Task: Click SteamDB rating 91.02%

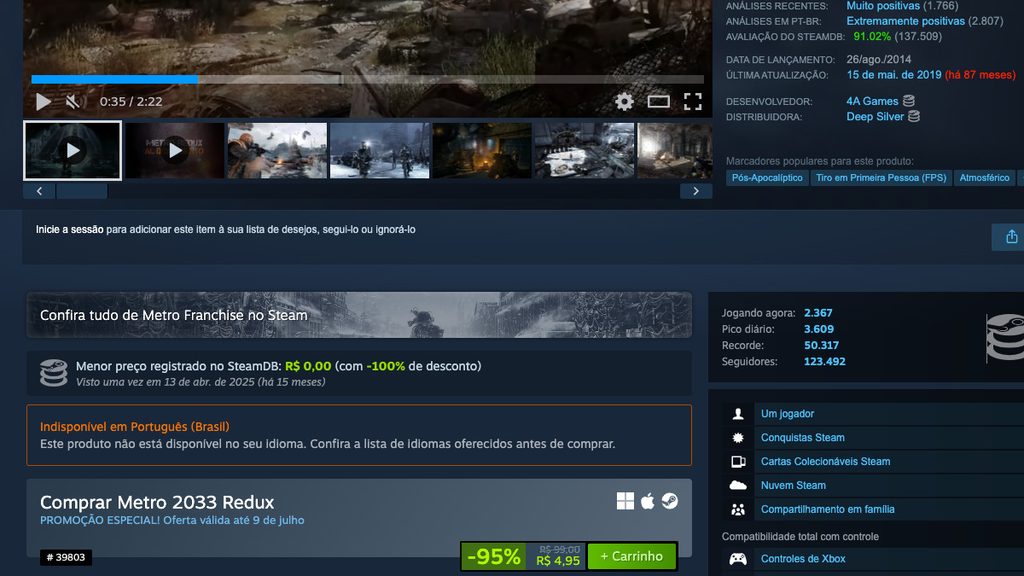Action: tap(872, 37)
